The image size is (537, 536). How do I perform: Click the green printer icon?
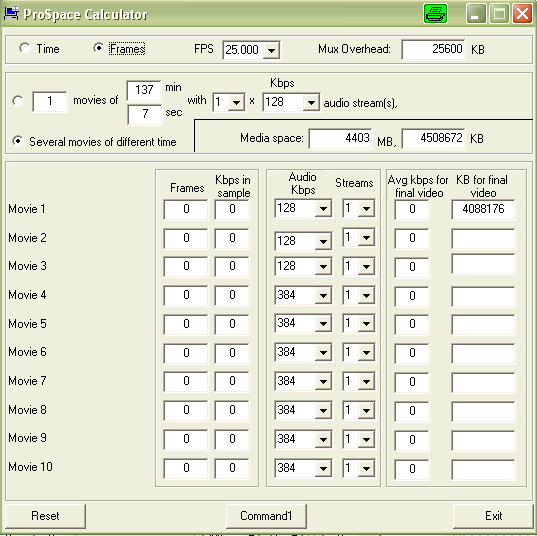point(435,14)
